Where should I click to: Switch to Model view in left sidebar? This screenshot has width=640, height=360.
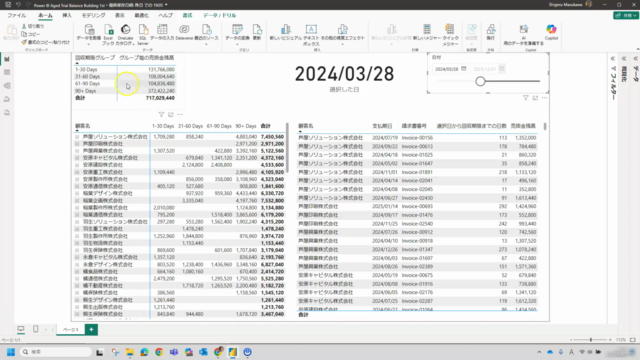pyautogui.click(x=7, y=86)
